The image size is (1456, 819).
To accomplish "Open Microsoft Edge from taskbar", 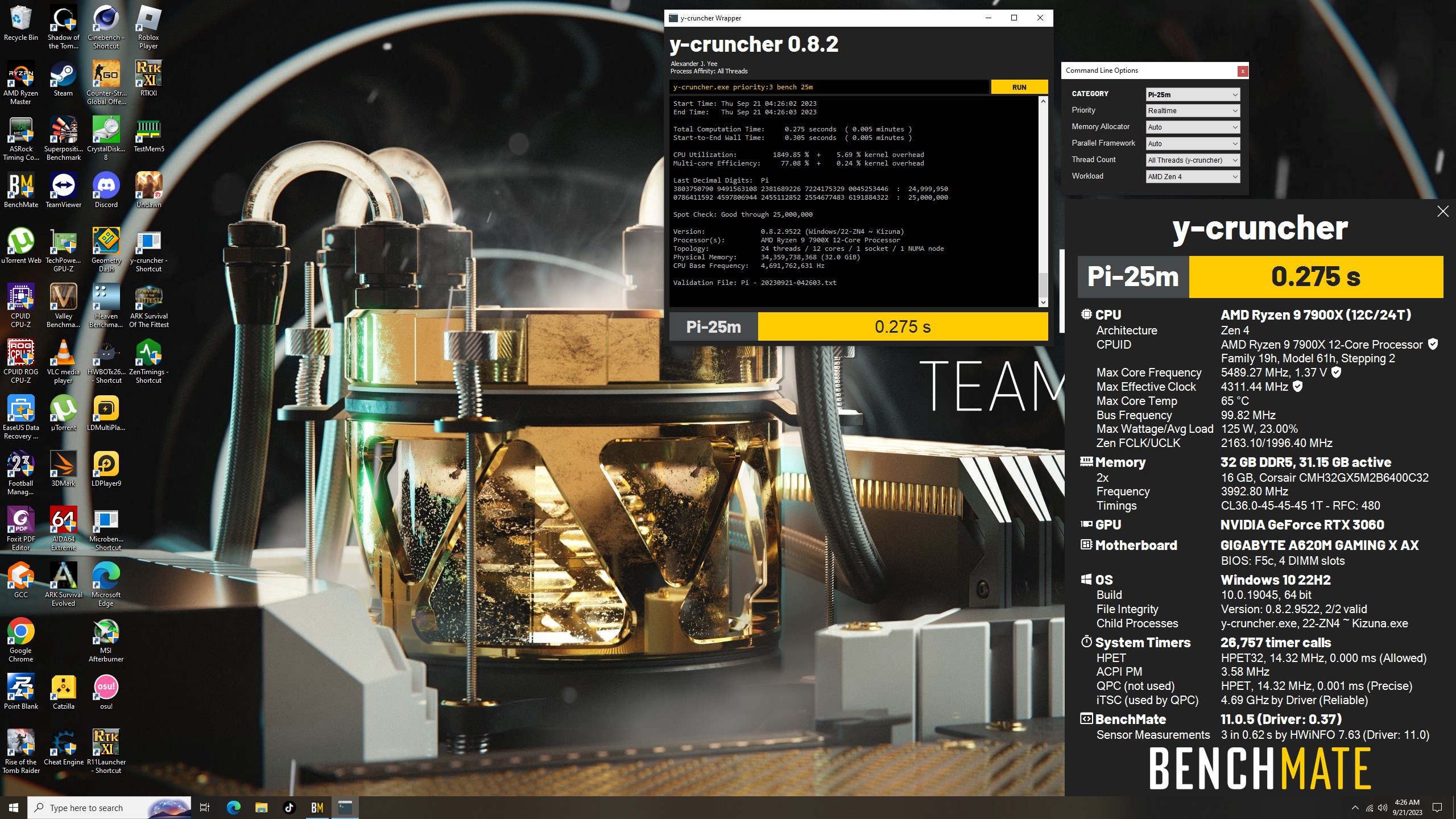I will (233, 808).
